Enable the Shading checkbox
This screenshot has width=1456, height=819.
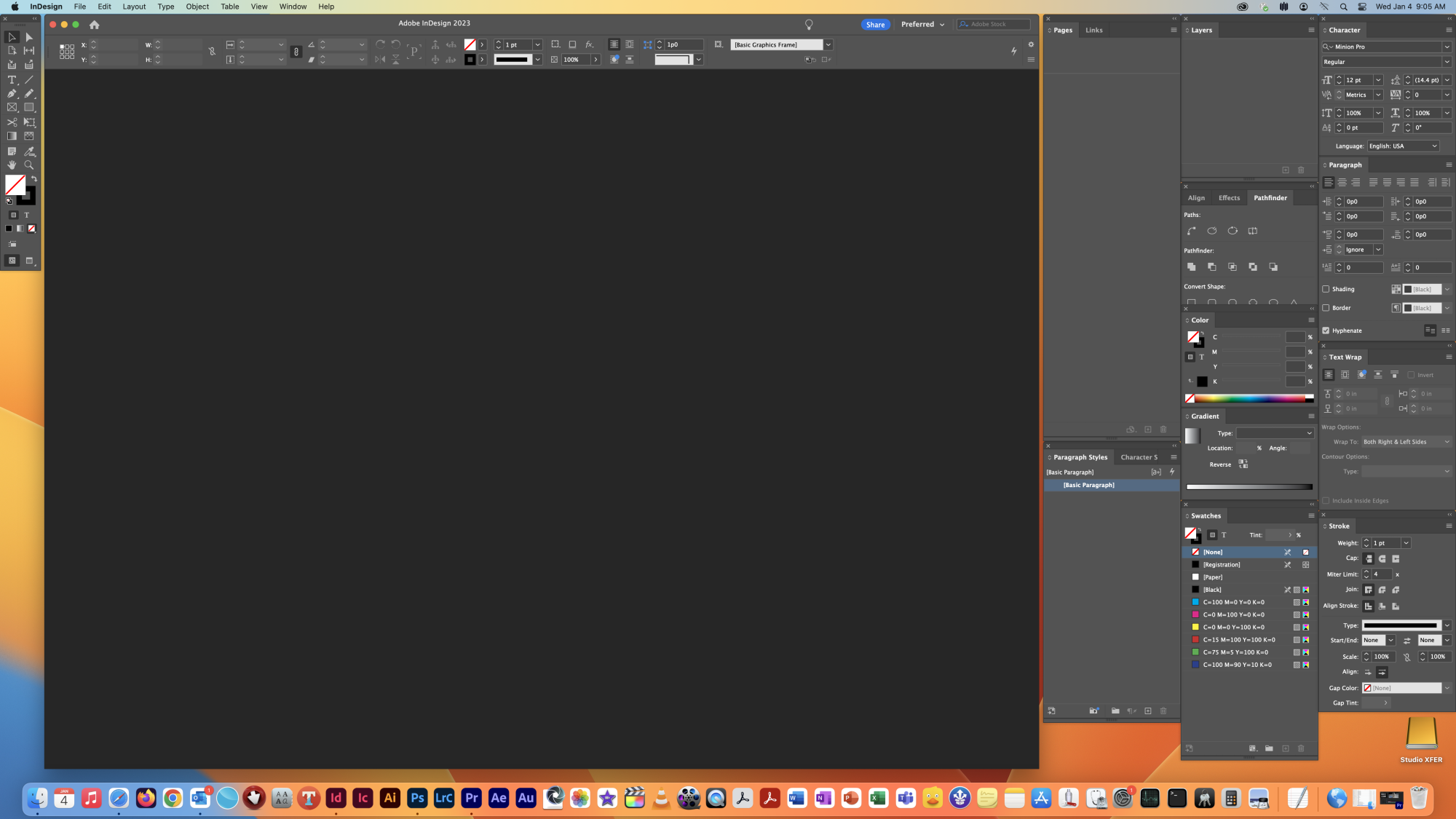coord(1326,289)
